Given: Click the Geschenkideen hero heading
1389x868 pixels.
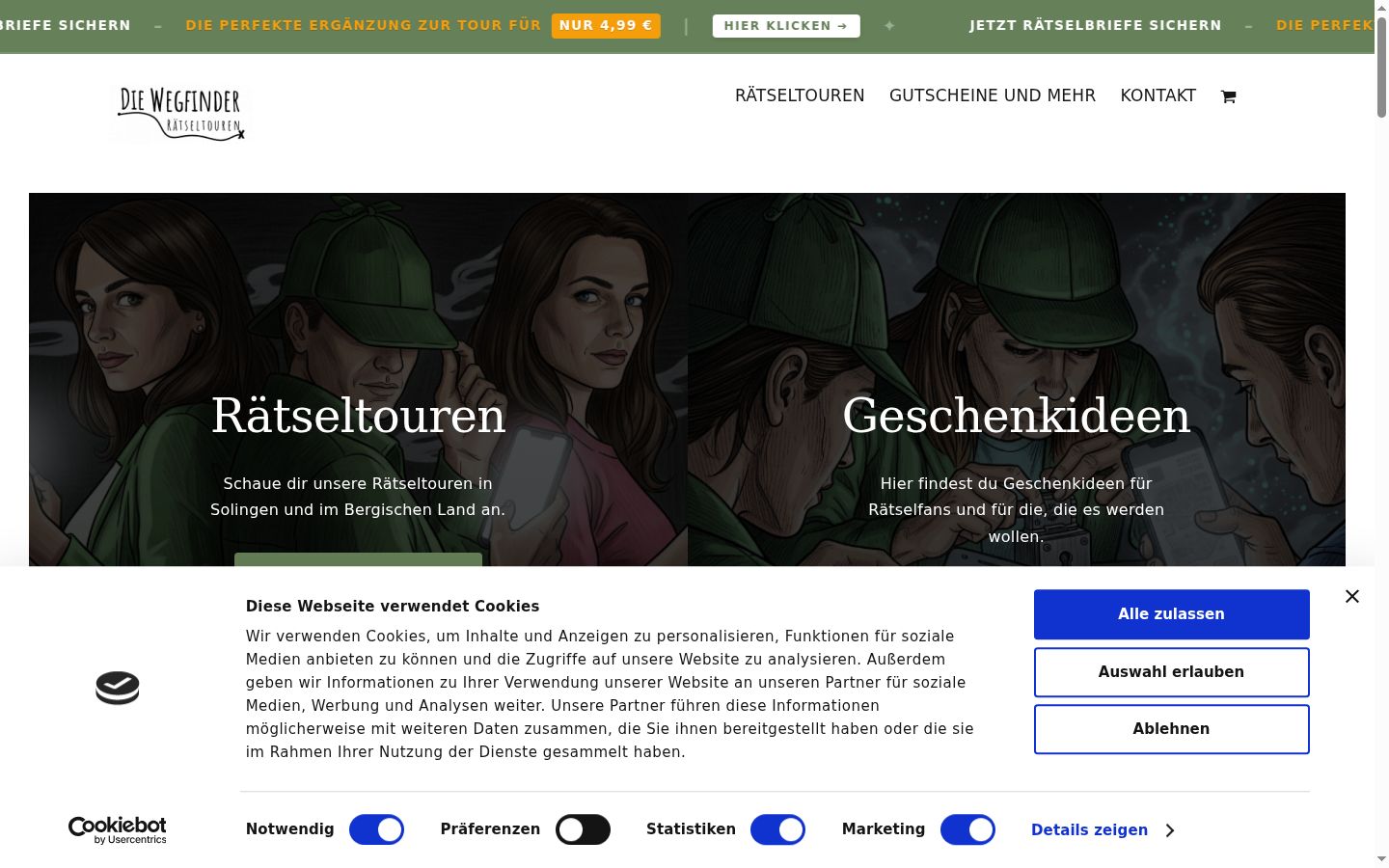Looking at the screenshot, I should 1017,416.
